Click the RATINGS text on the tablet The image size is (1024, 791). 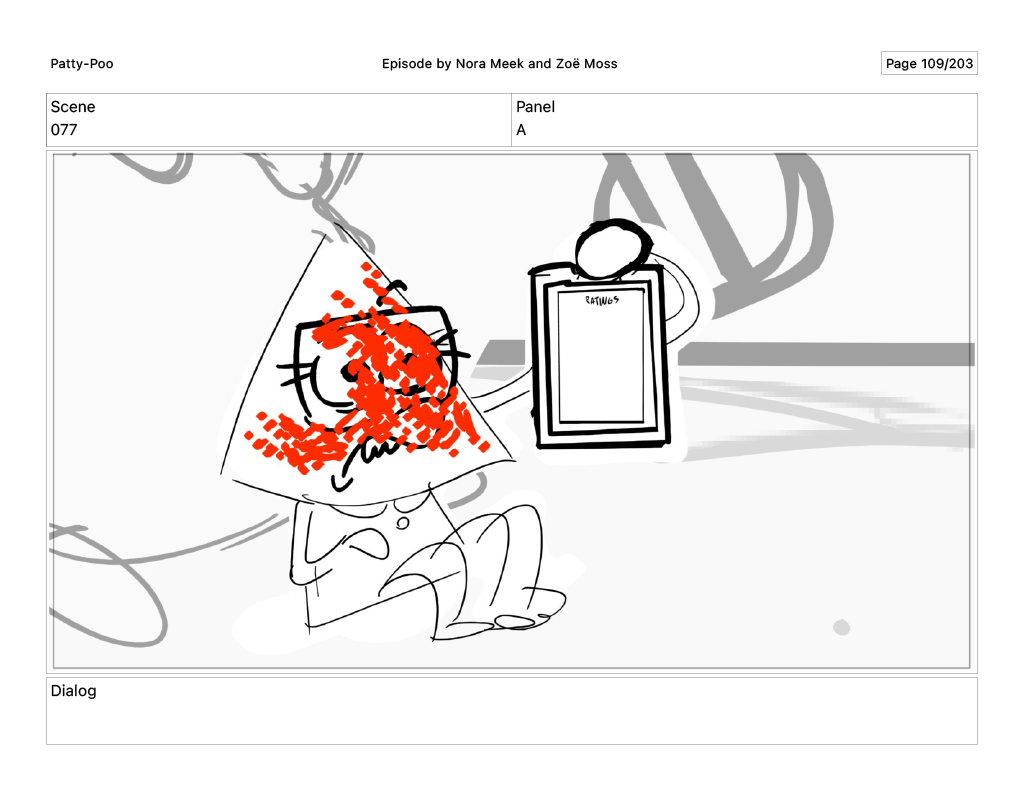[x=602, y=300]
